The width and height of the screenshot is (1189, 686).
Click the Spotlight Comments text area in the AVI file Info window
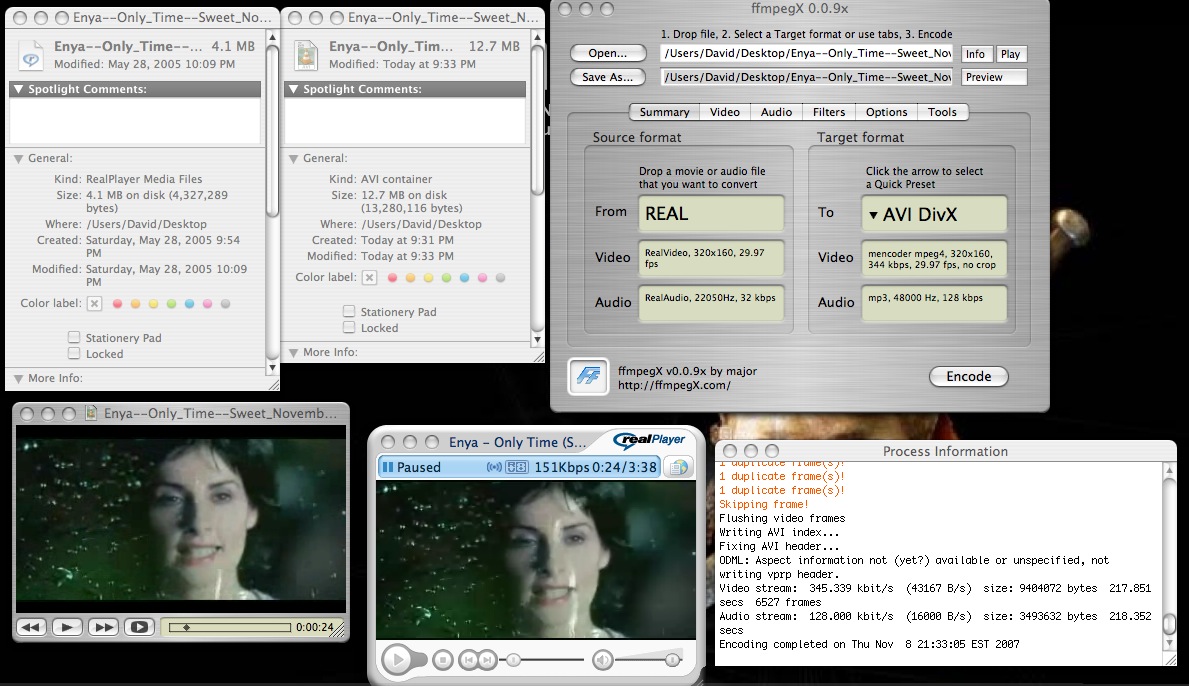[x=405, y=121]
